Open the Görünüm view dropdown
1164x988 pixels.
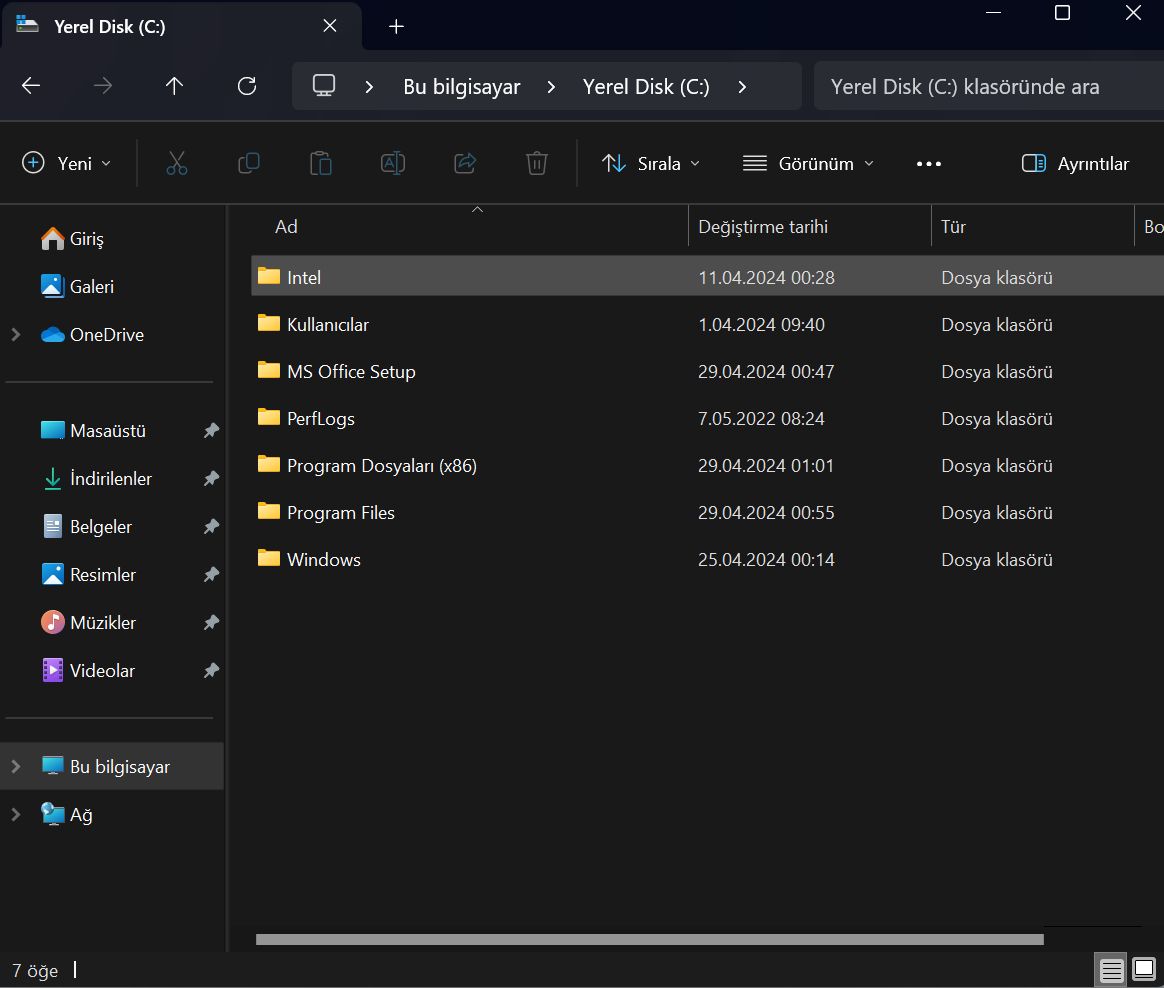click(808, 163)
